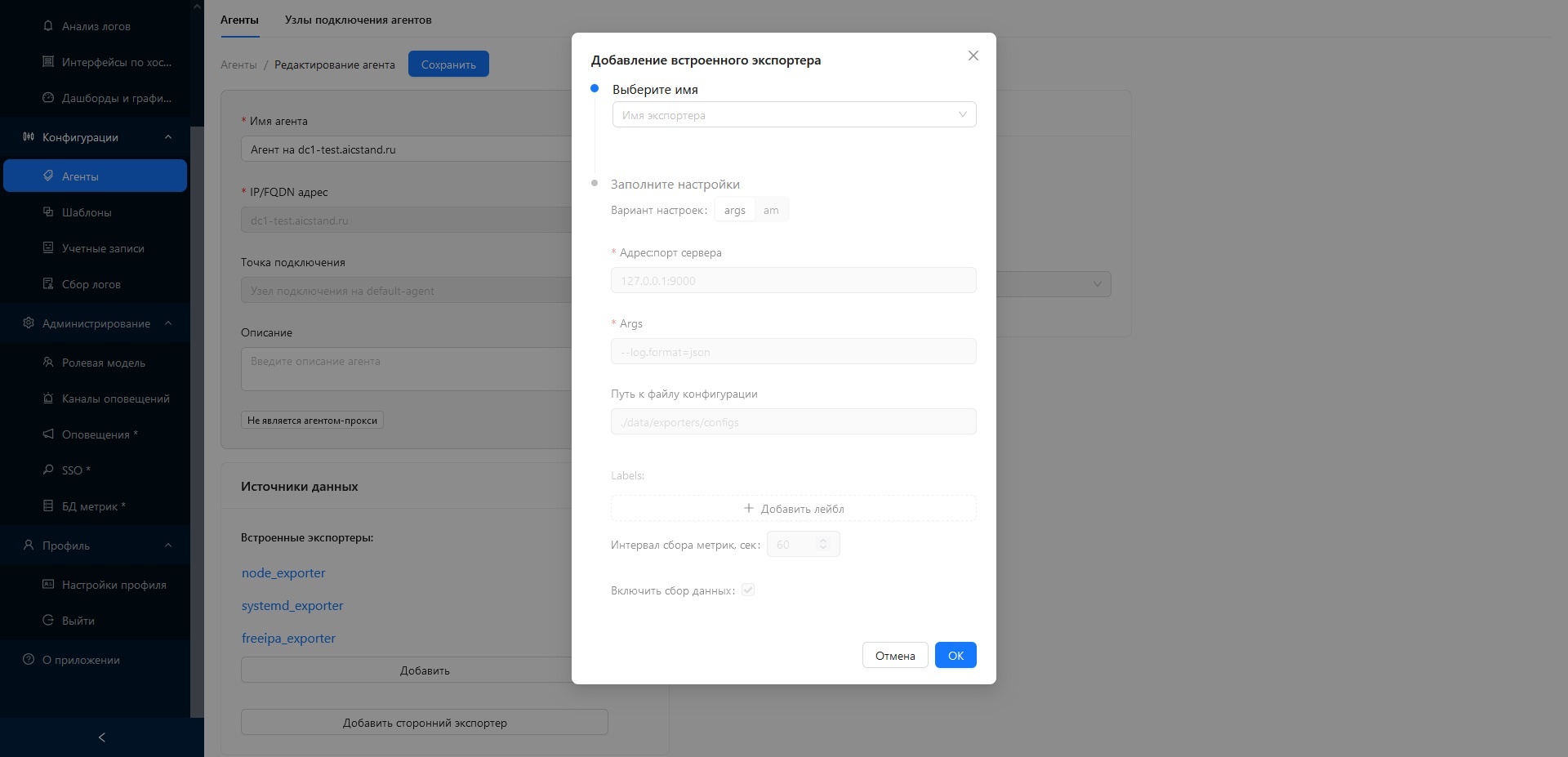Open the Имя экспортера dropdown

pos(794,114)
